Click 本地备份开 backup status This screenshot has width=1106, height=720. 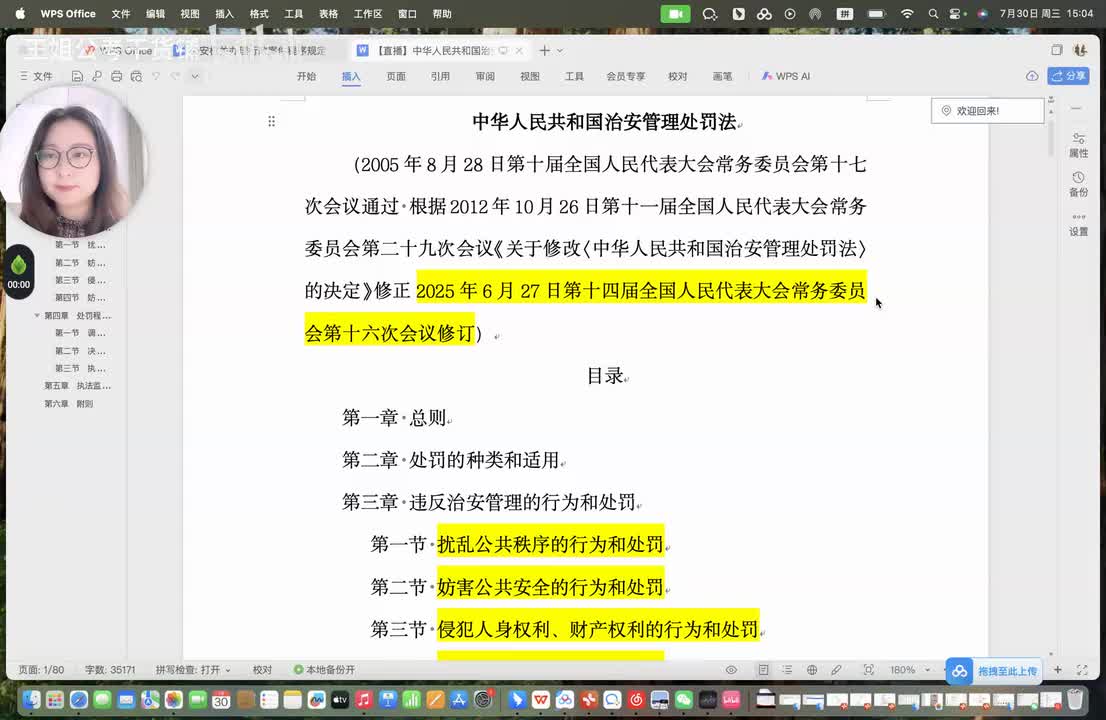pyautogui.click(x=324, y=670)
